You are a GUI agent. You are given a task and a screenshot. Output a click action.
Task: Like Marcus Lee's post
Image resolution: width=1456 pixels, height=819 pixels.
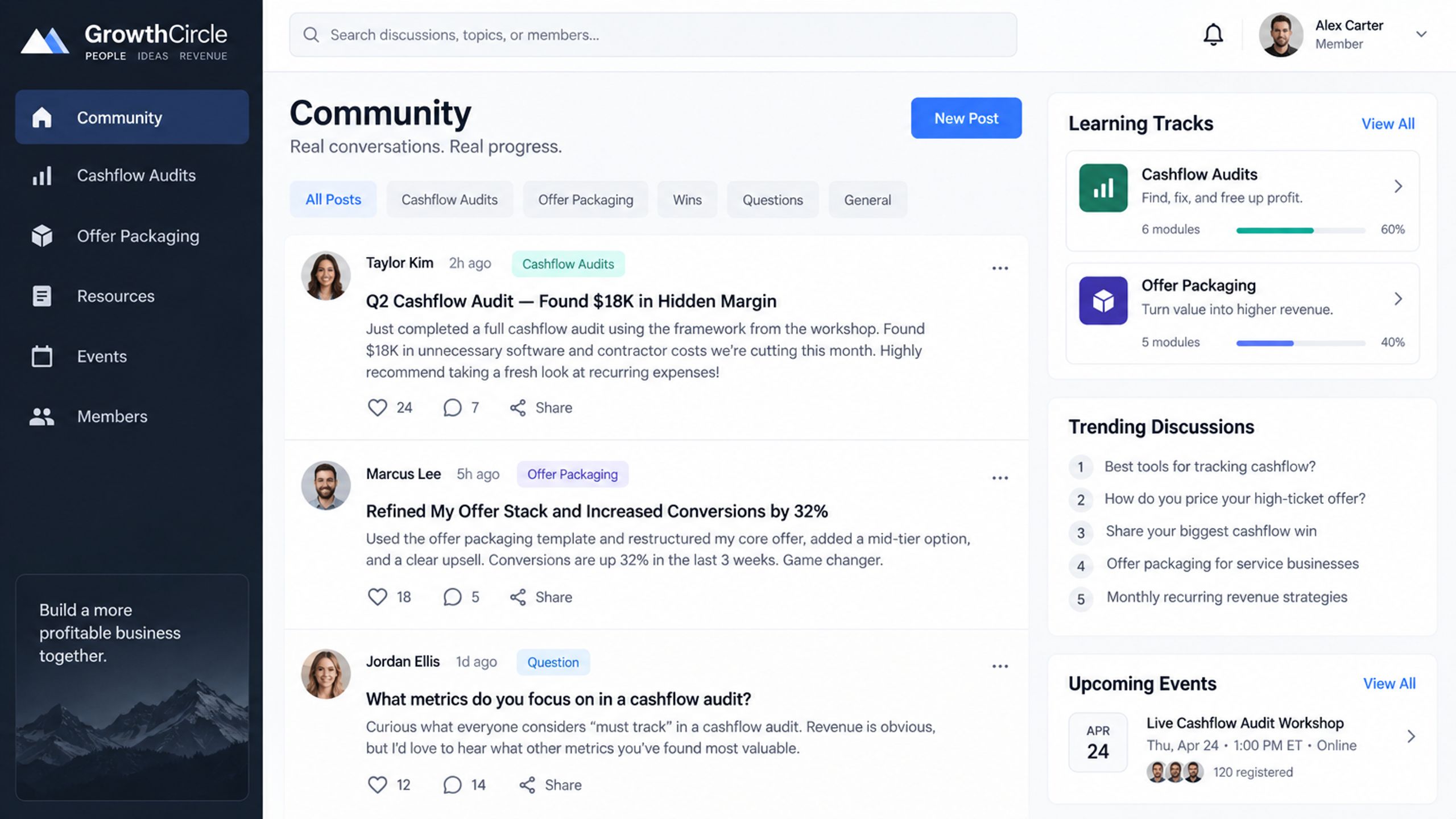point(377,597)
